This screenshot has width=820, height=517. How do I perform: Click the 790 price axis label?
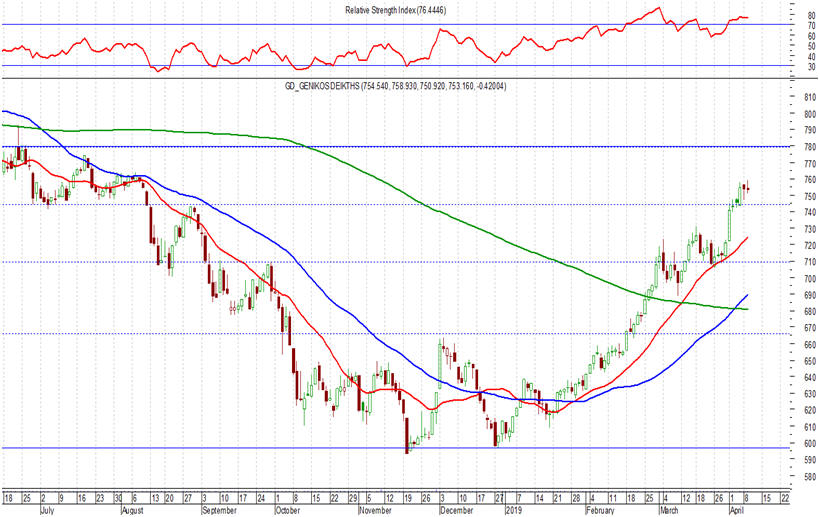(810, 130)
